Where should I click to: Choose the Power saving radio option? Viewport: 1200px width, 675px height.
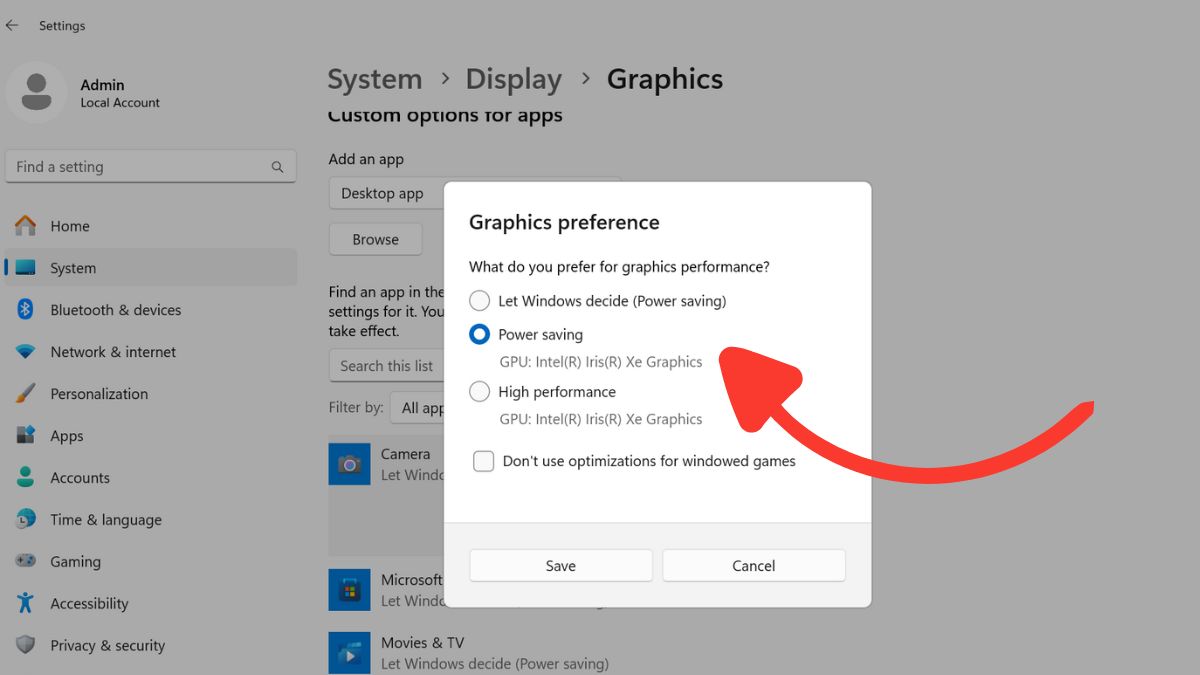[480, 335]
